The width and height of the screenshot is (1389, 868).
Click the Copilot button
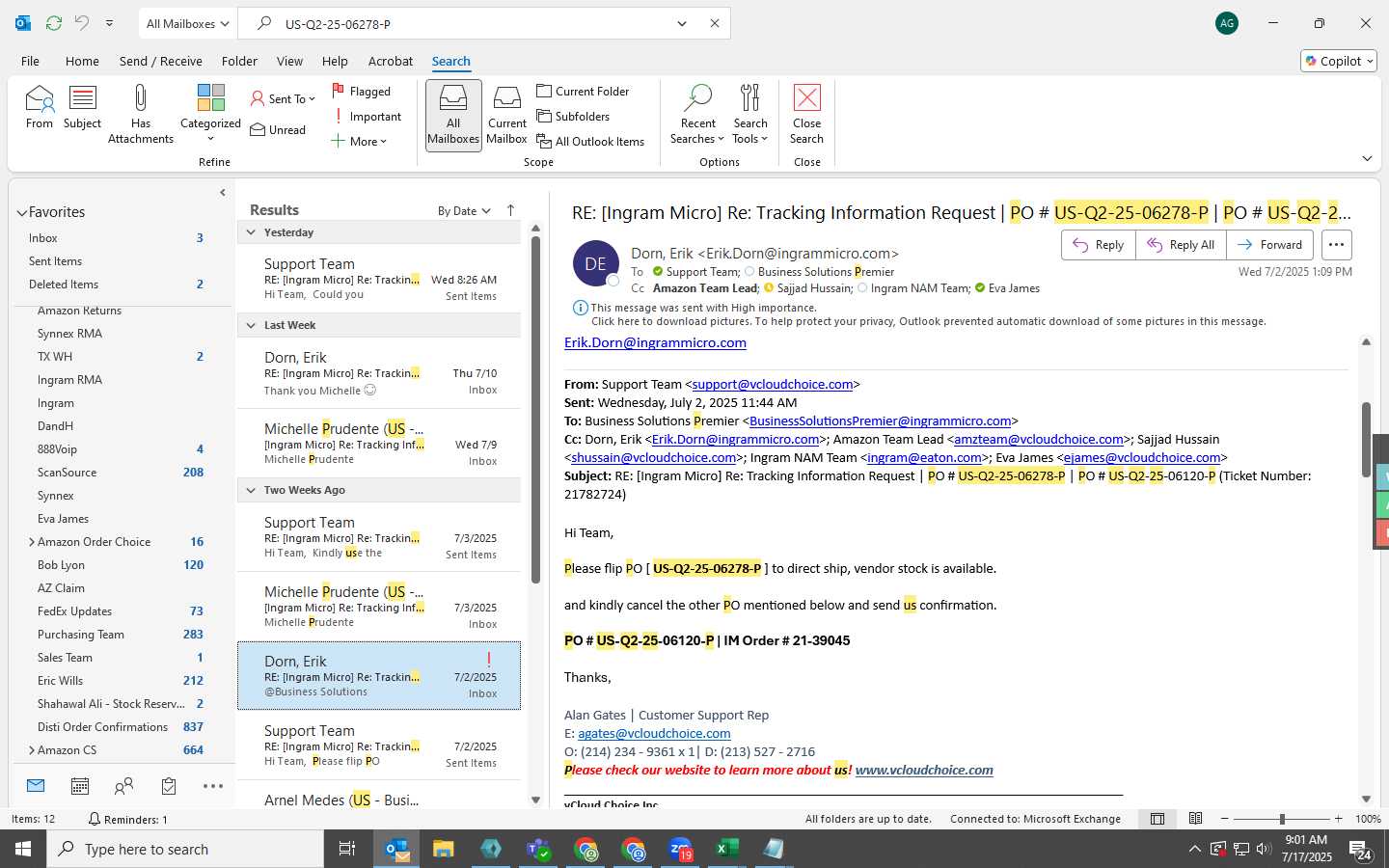click(1339, 61)
